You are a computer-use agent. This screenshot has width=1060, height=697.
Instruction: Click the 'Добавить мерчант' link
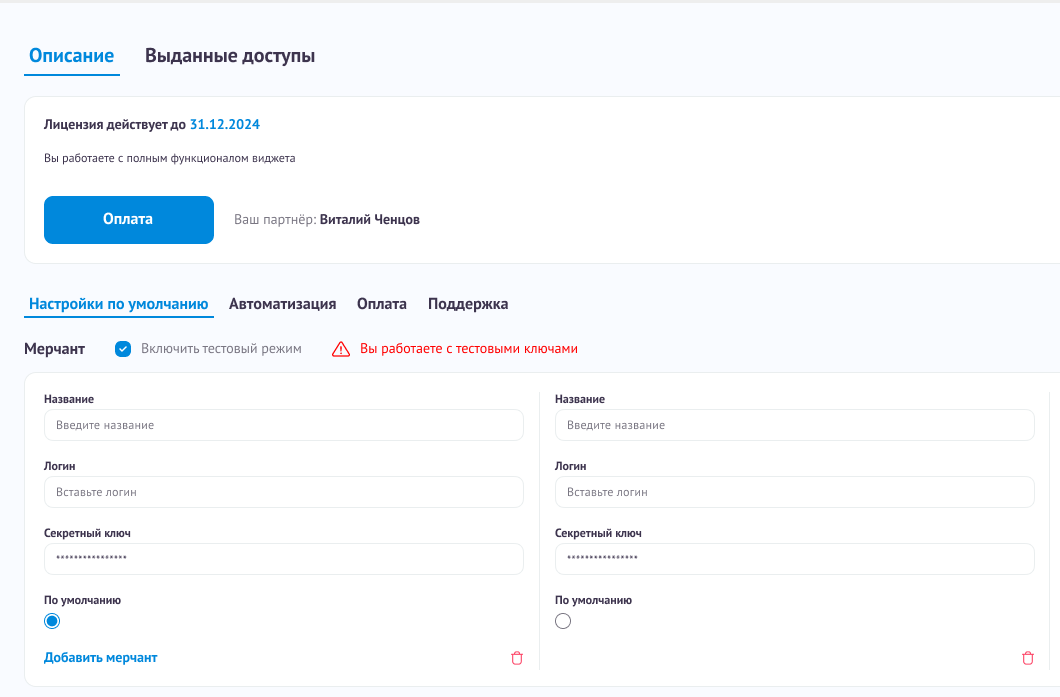100,657
